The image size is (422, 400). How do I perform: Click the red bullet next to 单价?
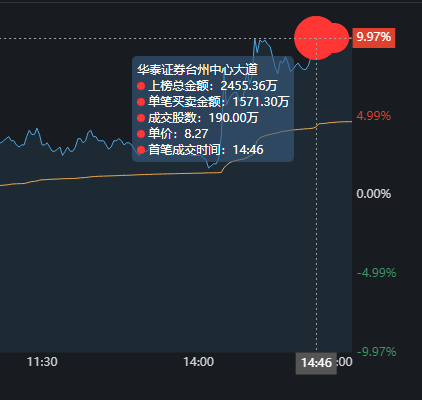[x=141, y=134]
